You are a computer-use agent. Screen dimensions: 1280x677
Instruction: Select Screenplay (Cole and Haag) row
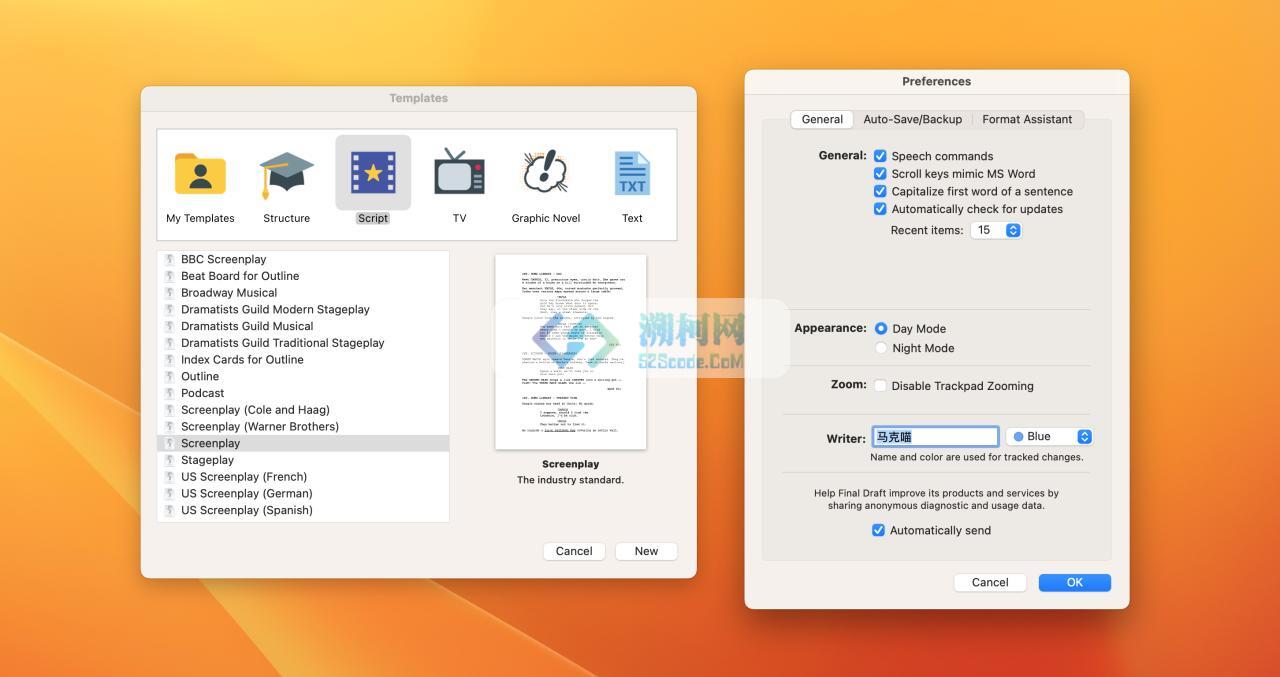[x=303, y=410]
